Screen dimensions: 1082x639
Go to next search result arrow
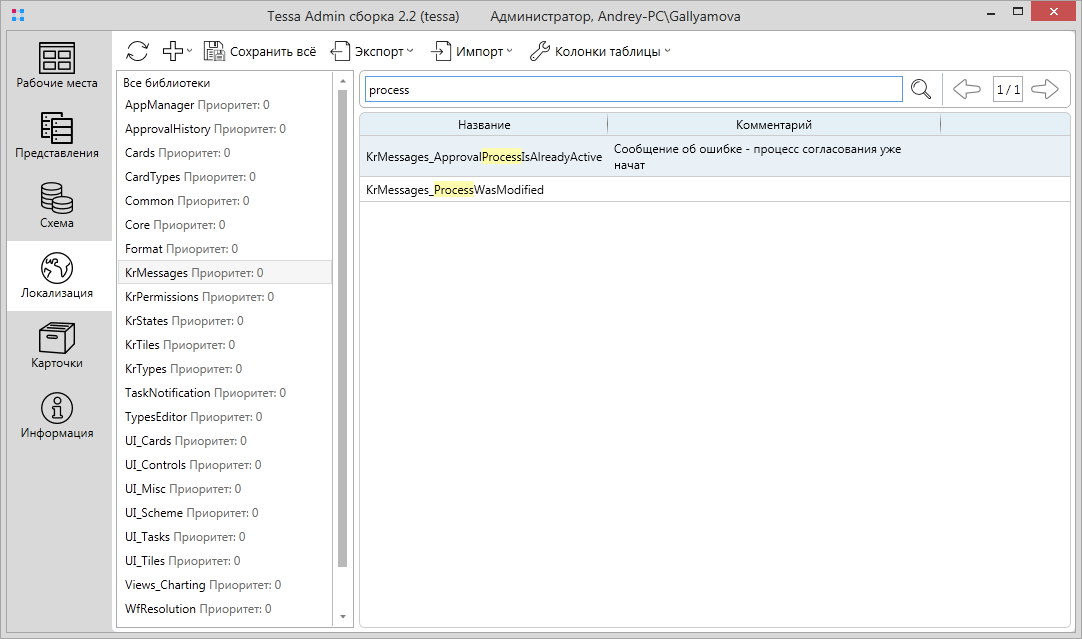1045,90
